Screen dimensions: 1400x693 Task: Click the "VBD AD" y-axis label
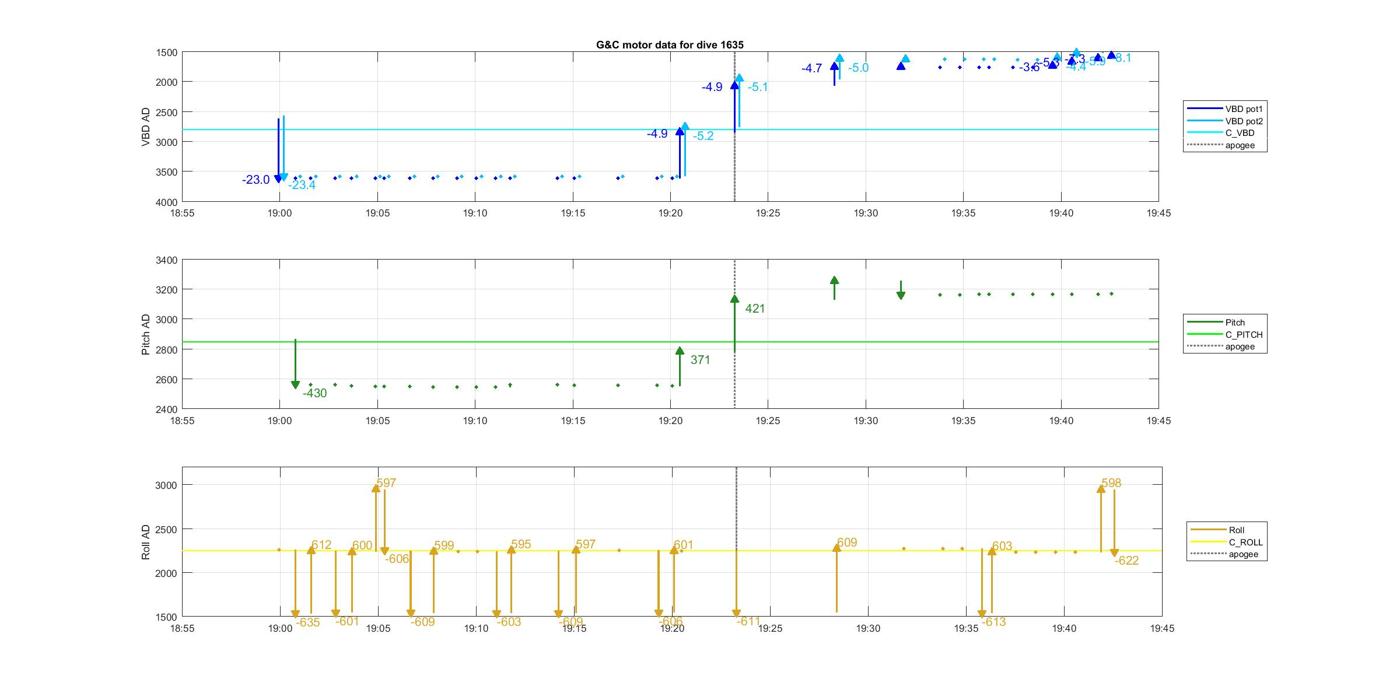[146, 127]
